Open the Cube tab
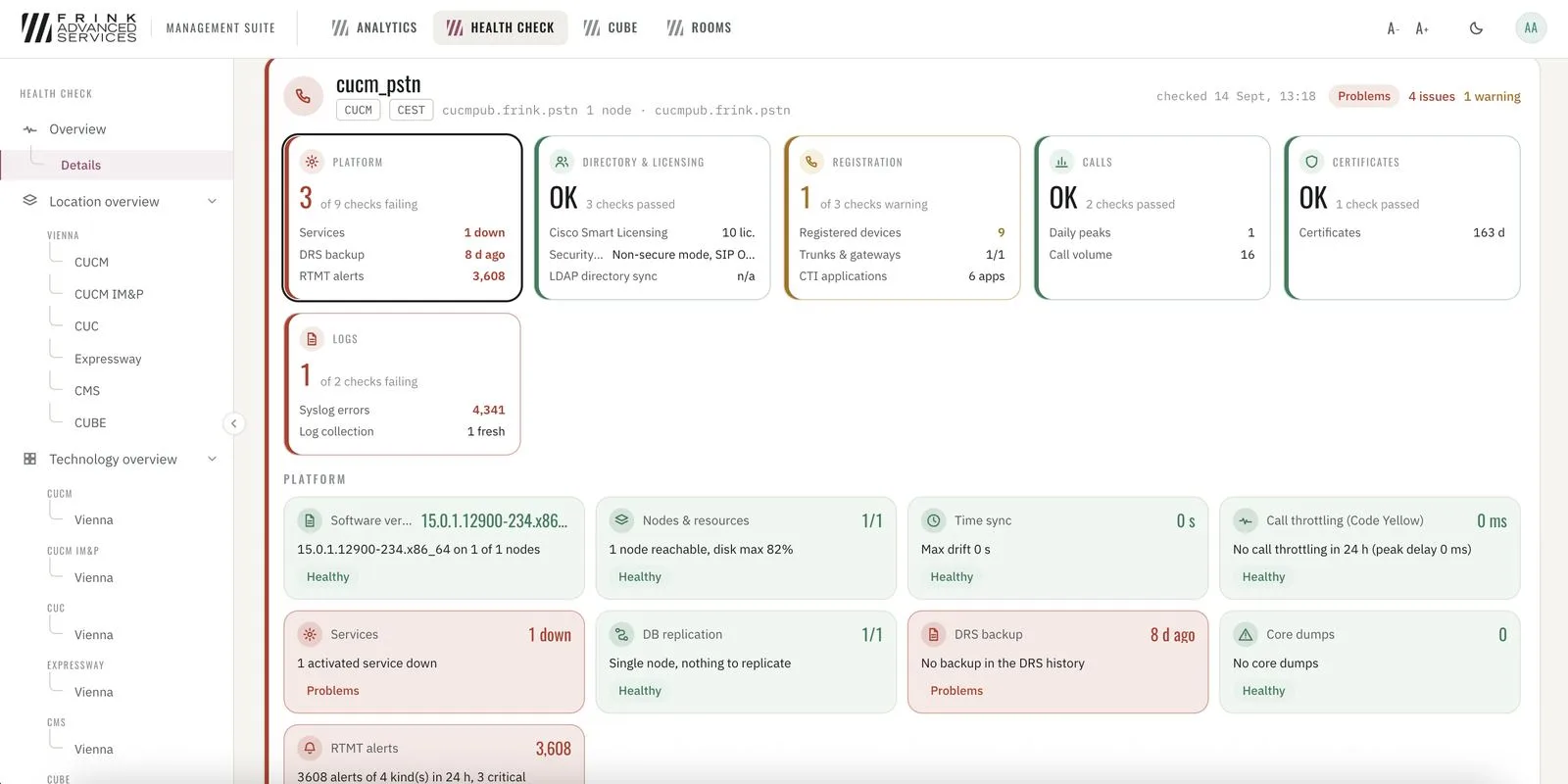Image resolution: width=1568 pixels, height=784 pixels. tap(611, 27)
